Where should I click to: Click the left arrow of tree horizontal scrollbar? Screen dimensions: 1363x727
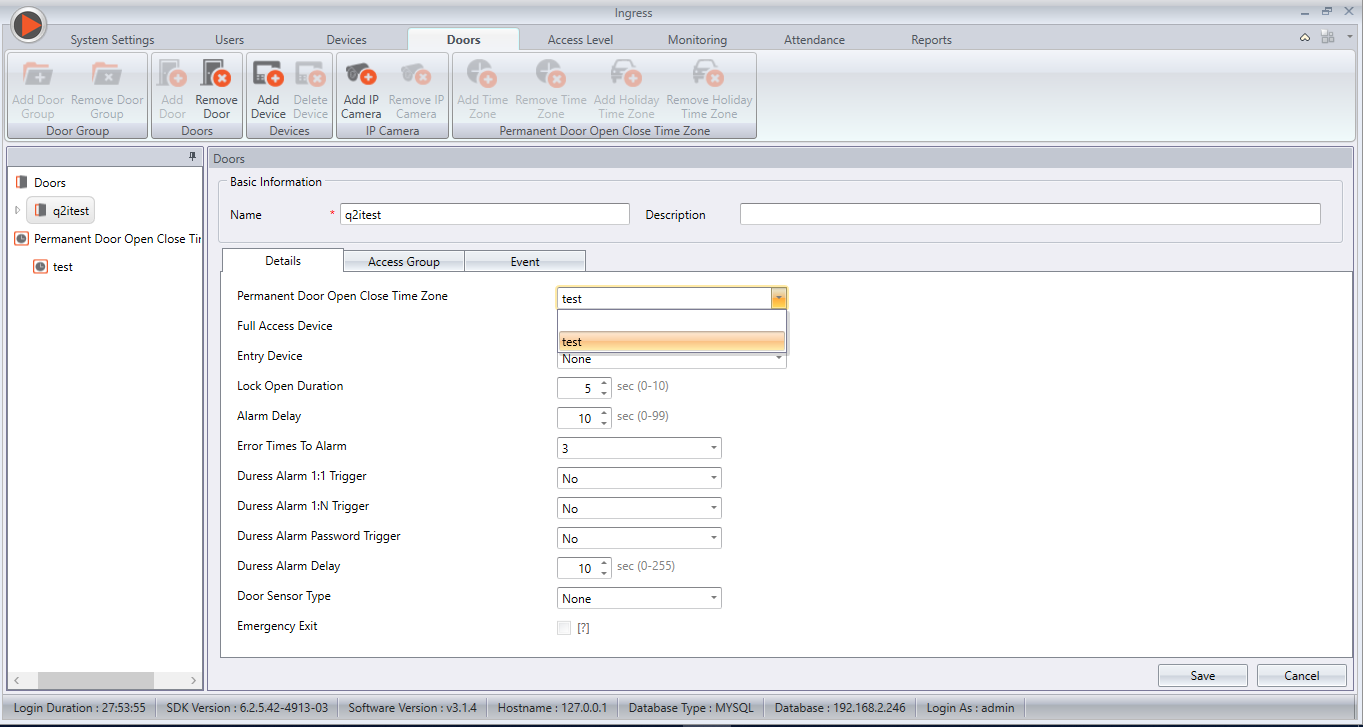(16, 680)
